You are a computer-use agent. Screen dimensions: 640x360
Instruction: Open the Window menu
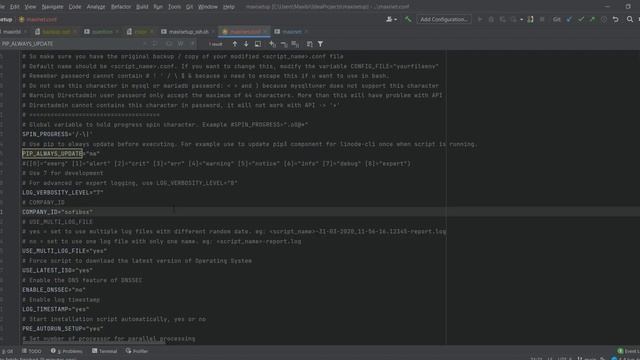pos(208,7)
